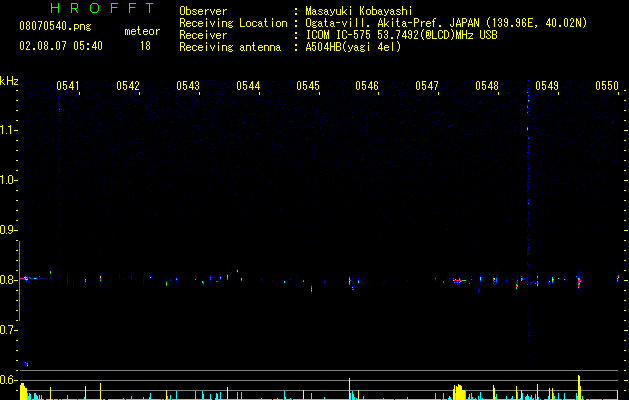Click the 0548 time marker
Viewport: 629px width, 400px height.
tap(487, 86)
